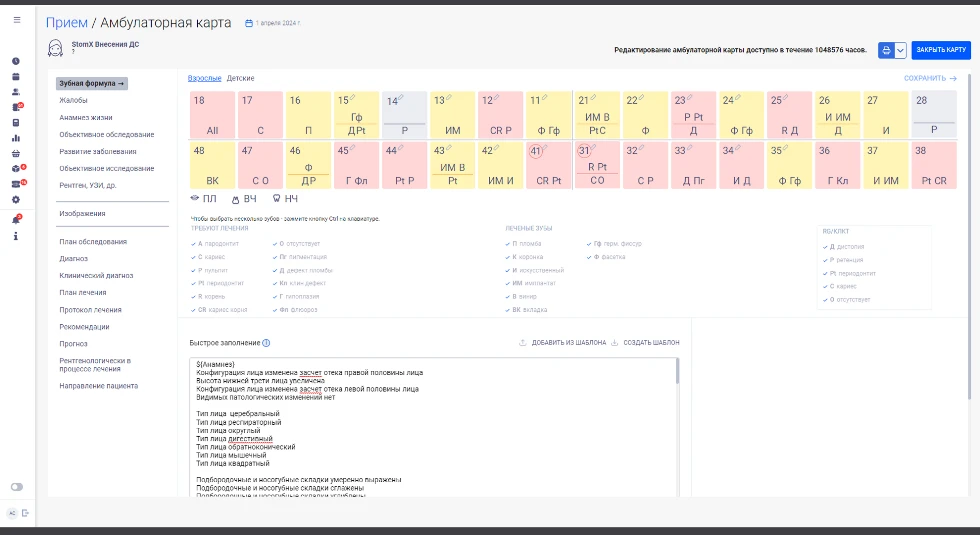
Task: Open the План лечения section
Action: coord(84,293)
